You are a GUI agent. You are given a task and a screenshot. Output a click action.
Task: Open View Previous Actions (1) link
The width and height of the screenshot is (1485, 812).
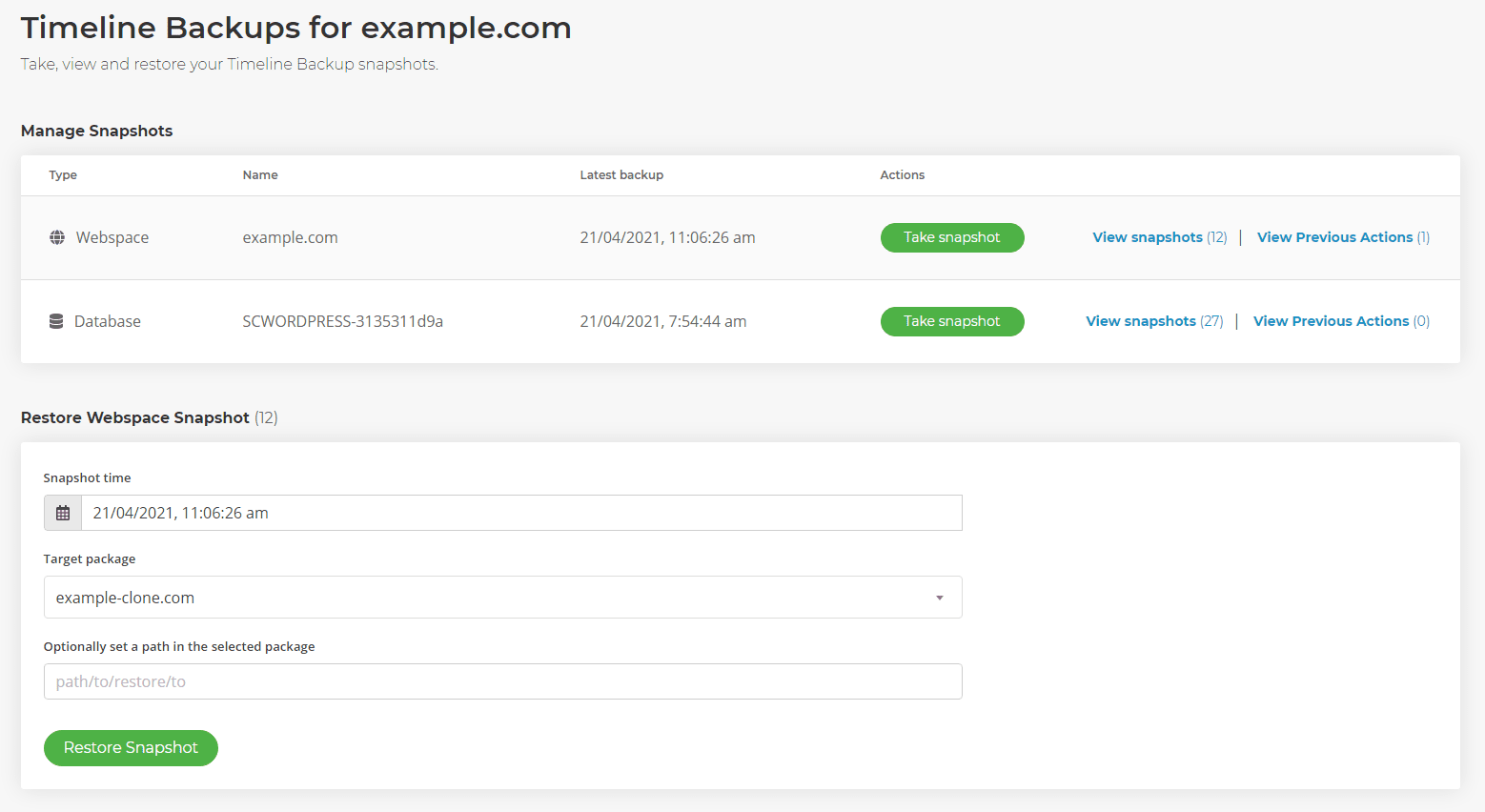tap(1343, 237)
